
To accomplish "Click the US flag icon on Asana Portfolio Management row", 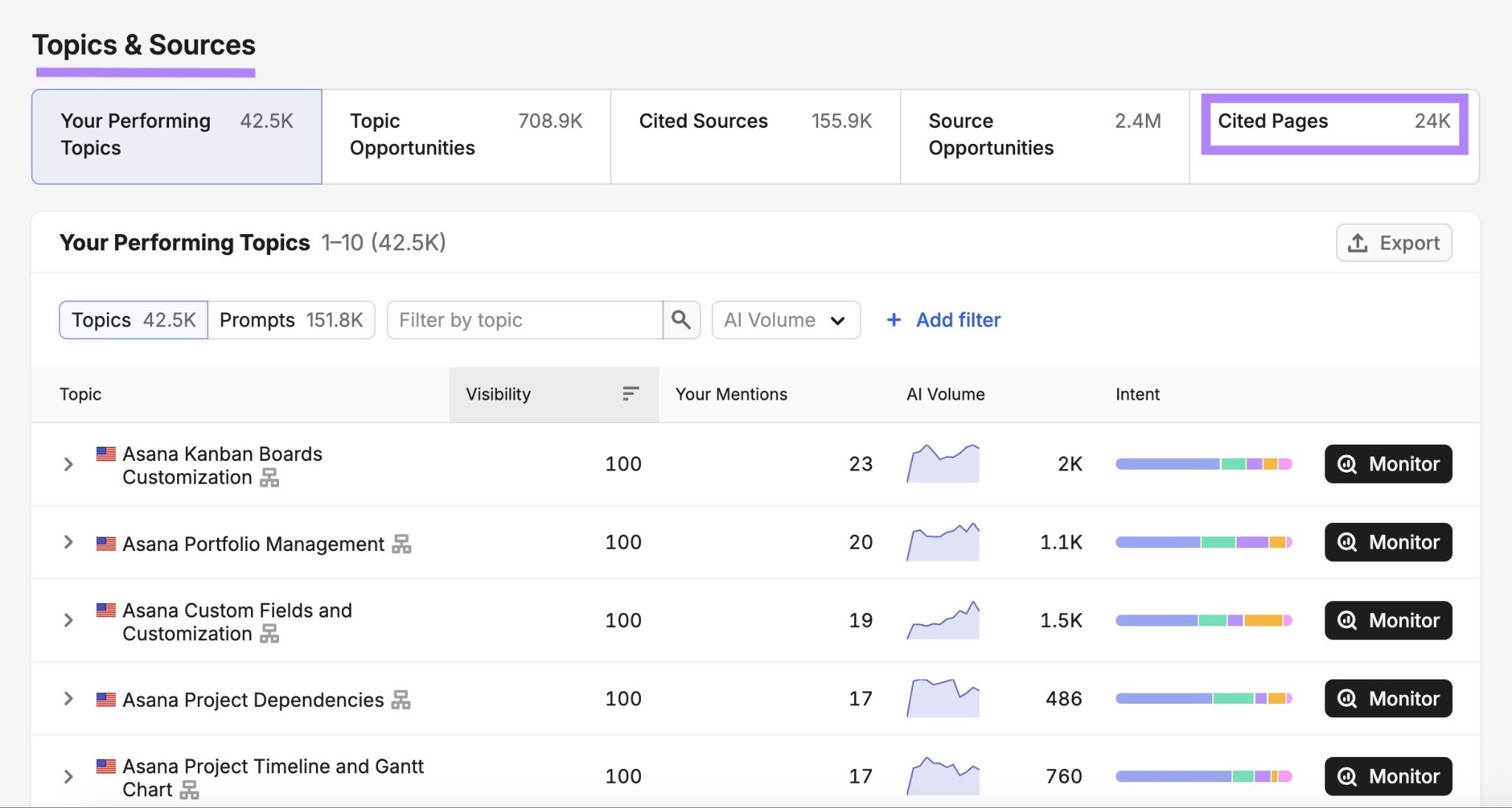I will click(x=106, y=544).
